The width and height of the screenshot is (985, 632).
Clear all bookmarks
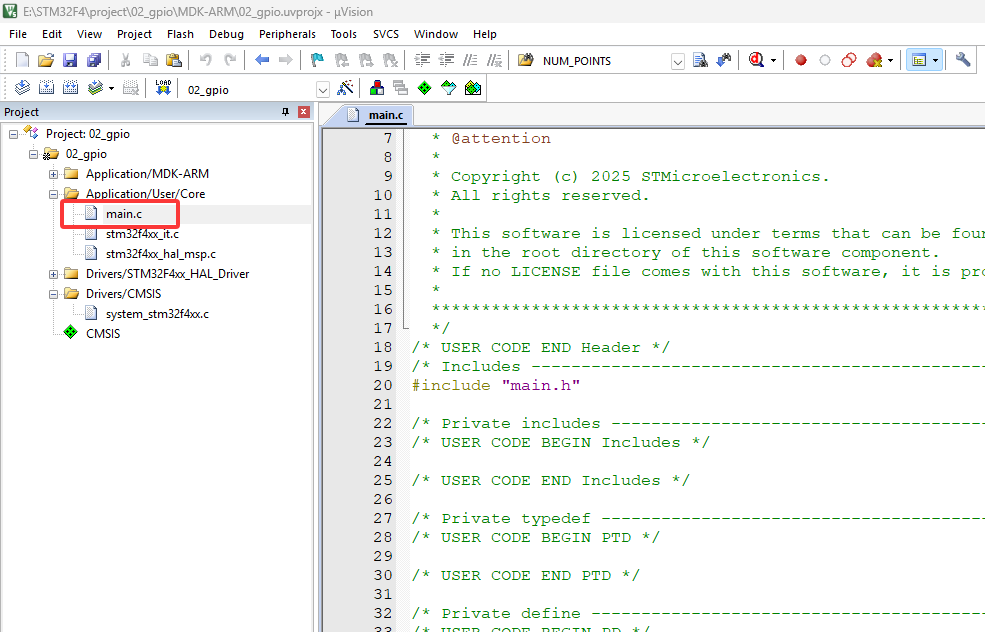click(x=390, y=60)
